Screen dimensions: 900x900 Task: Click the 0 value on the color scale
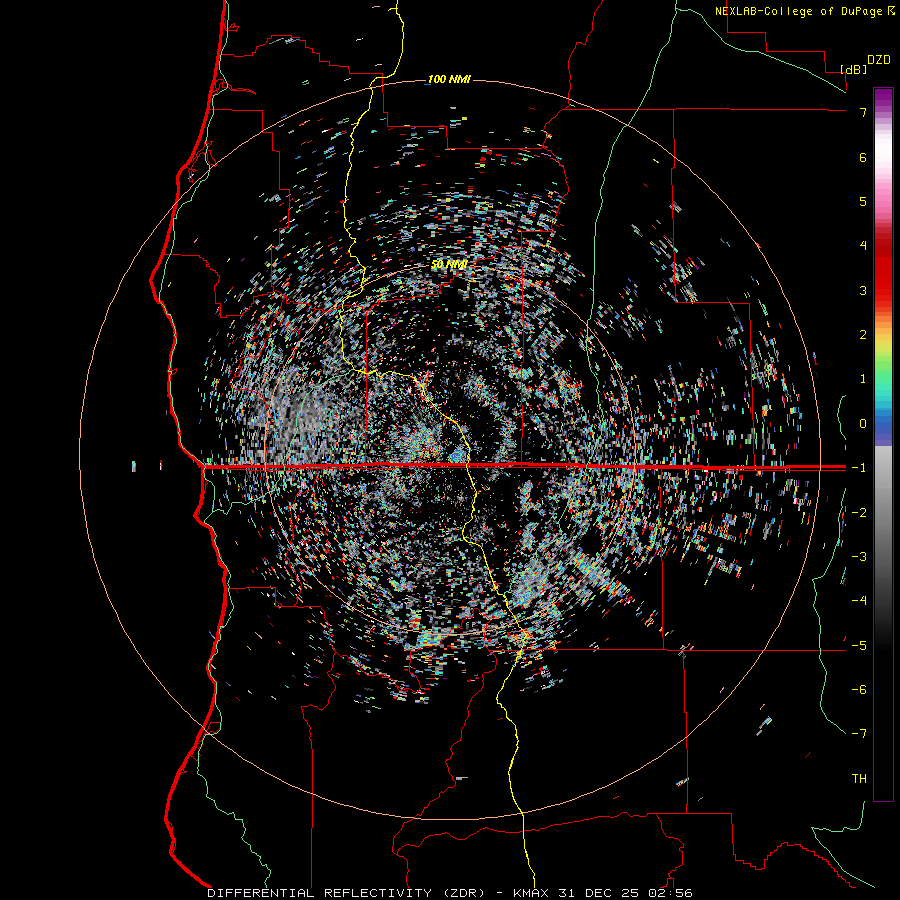tap(863, 424)
